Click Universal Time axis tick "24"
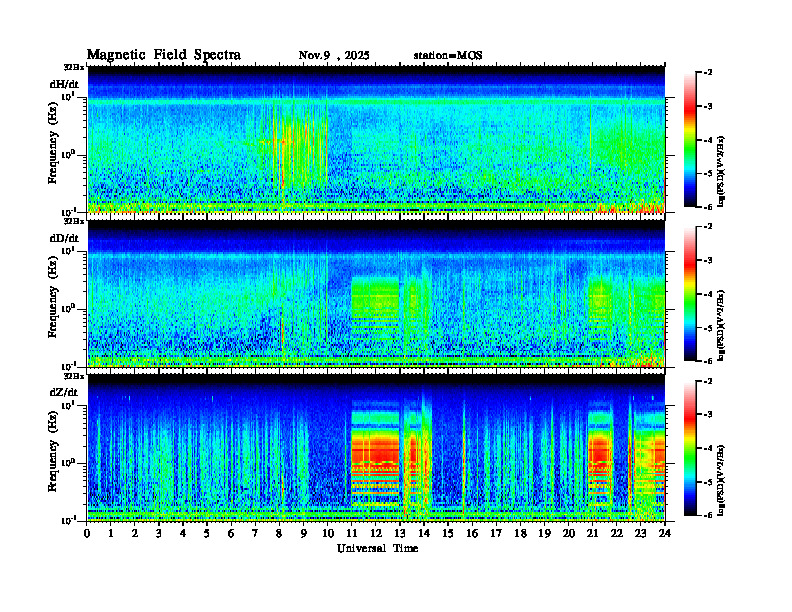Viewport: 792px width, 612px height. (665, 534)
